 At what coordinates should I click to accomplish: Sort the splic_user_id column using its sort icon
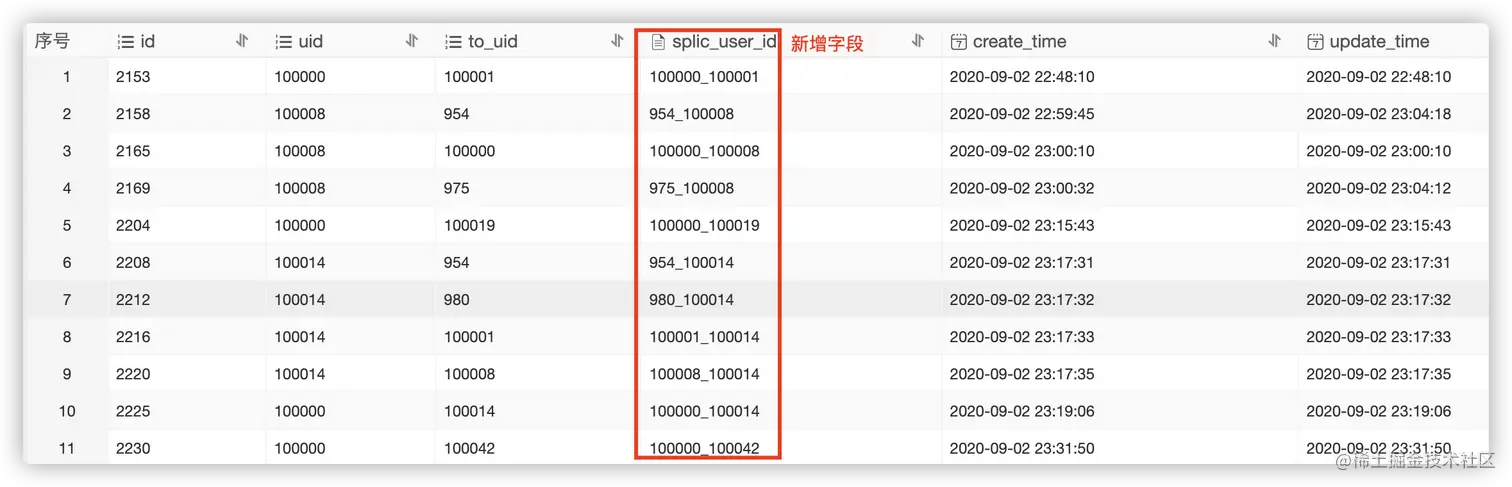(x=918, y=41)
